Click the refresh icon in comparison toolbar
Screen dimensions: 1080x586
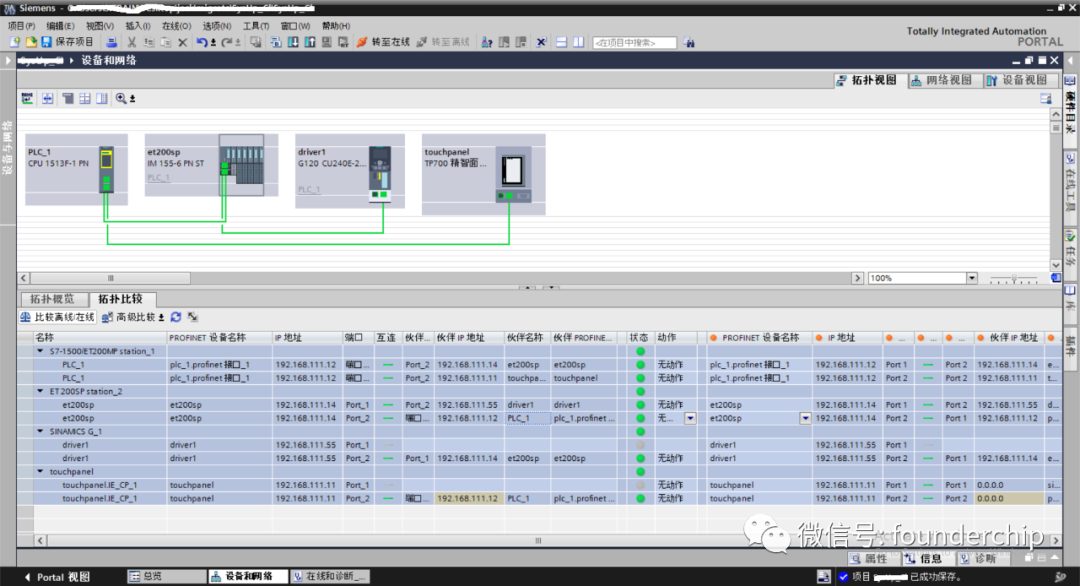click(x=176, y=317)
